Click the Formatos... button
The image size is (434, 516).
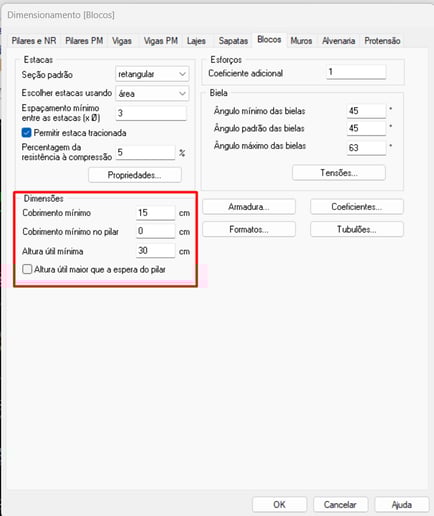pos(249,229)
